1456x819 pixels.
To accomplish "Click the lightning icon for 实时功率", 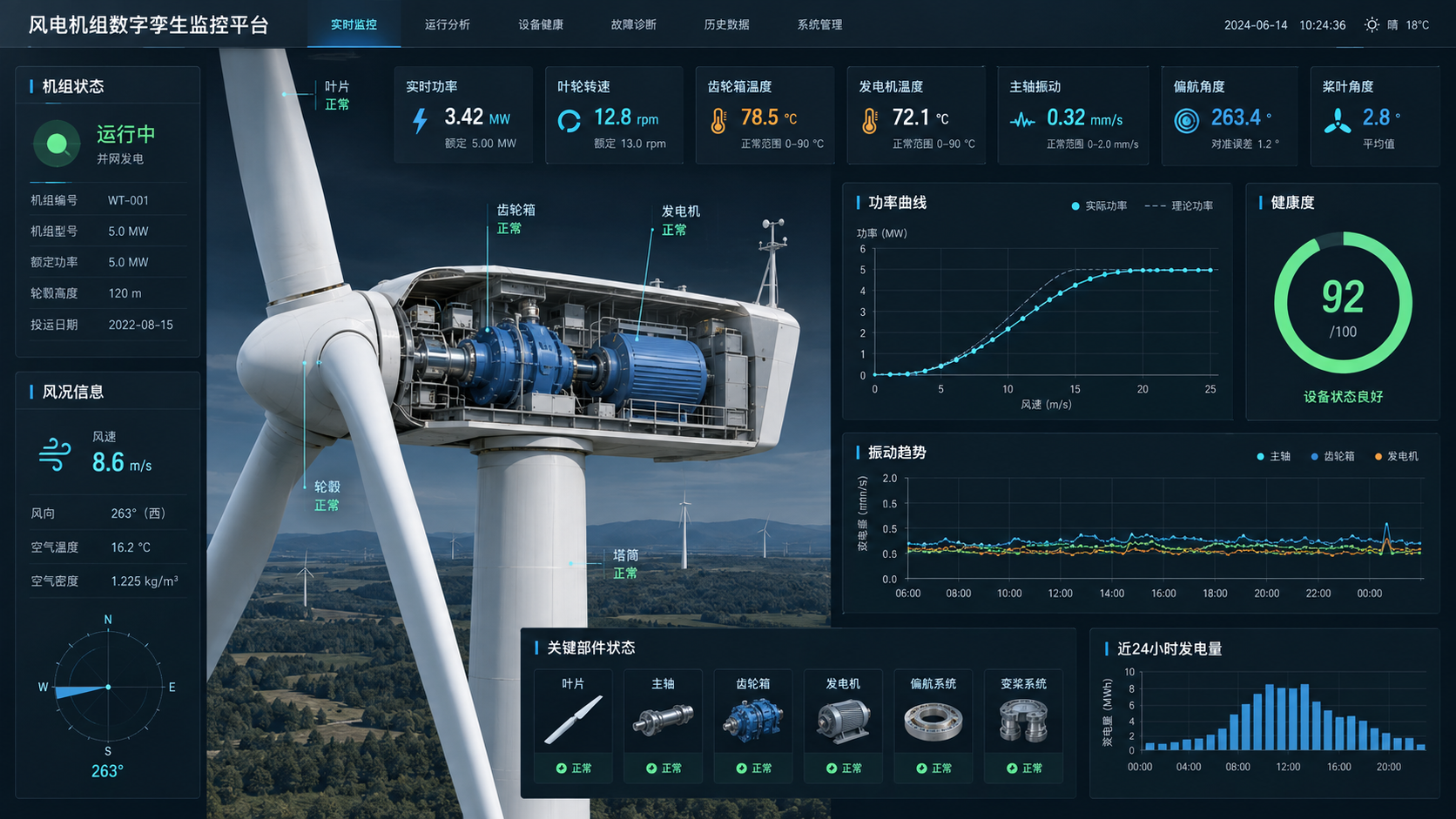I will click(x=421, y=120).
